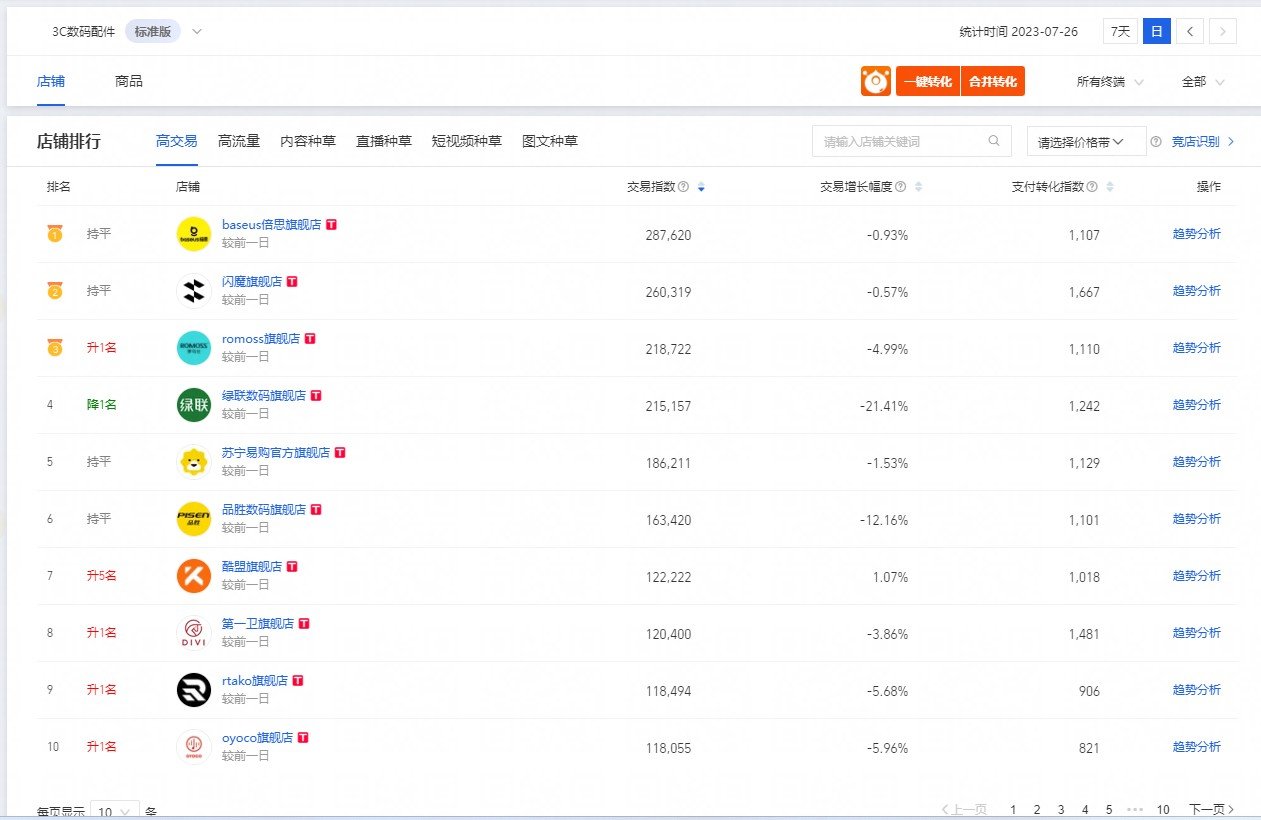
Task: Open 趋势分析 for baseus倍思旗舰店
Action: [1197, 234]
